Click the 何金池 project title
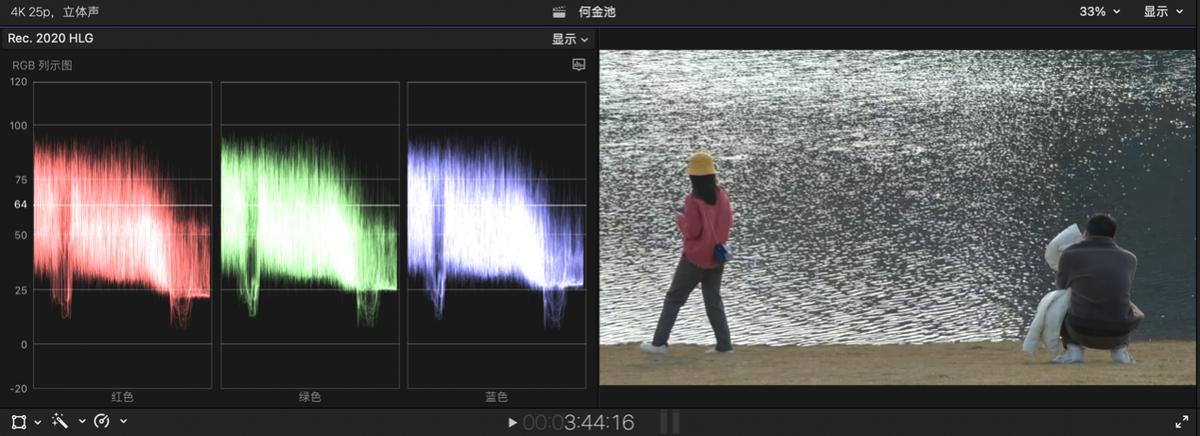Screen dimensions: 1200x436 coord(598,12)
